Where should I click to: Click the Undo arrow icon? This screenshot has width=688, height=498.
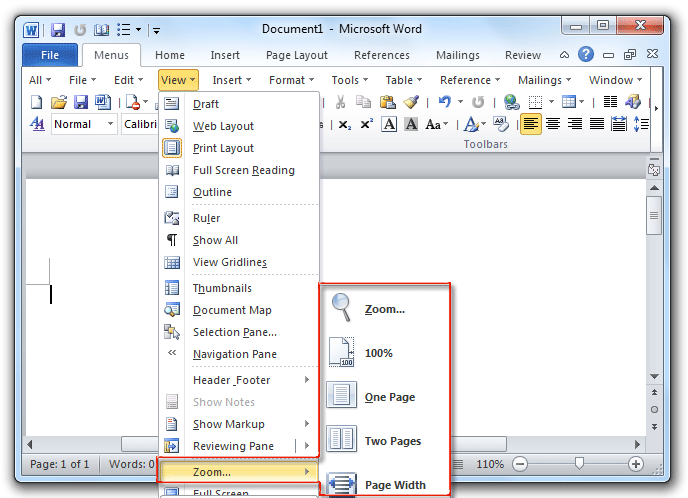click(x=444, y=102)
